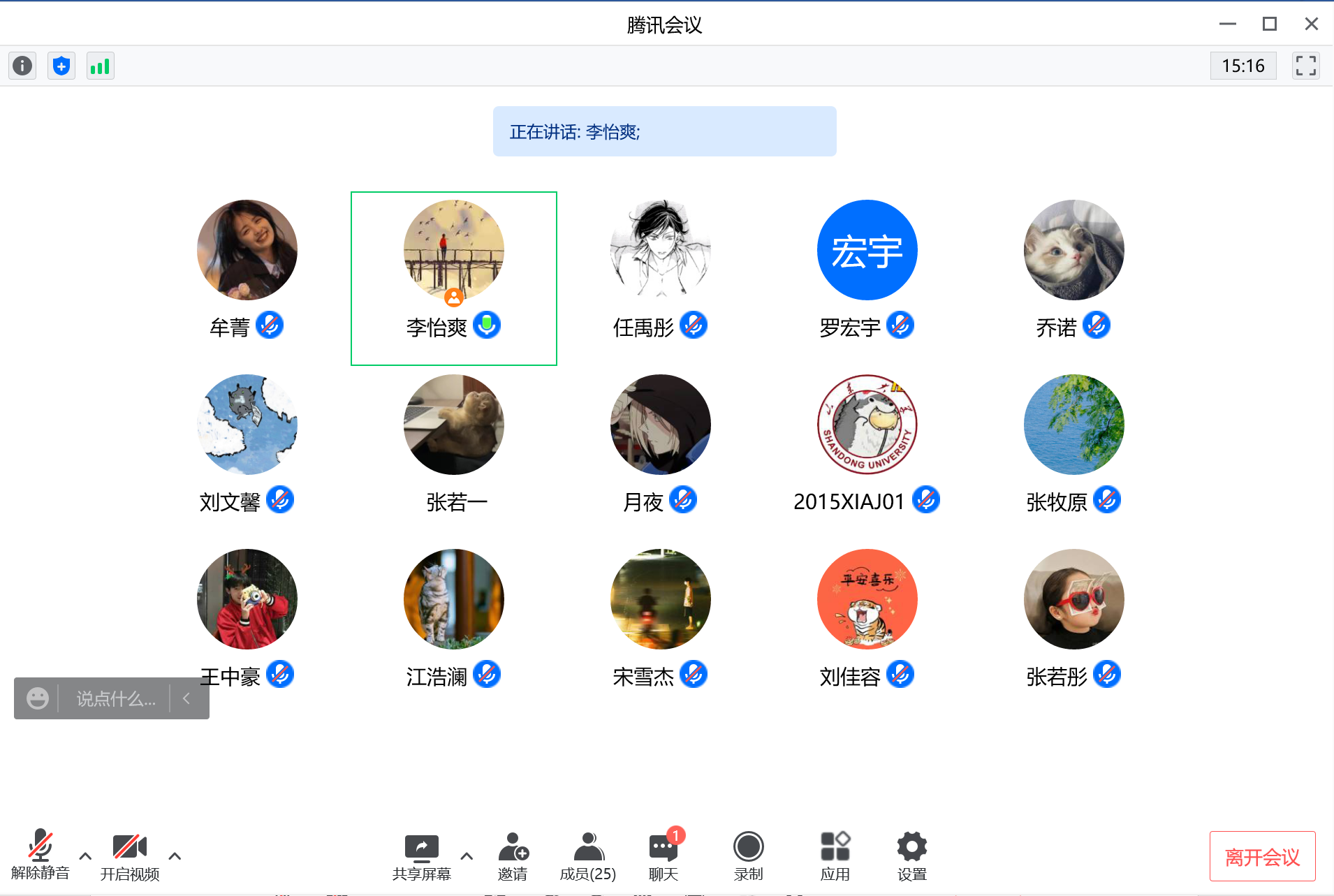Open the 应用 apps icon
The image size is (1334, 896).
tap(835, 857)
